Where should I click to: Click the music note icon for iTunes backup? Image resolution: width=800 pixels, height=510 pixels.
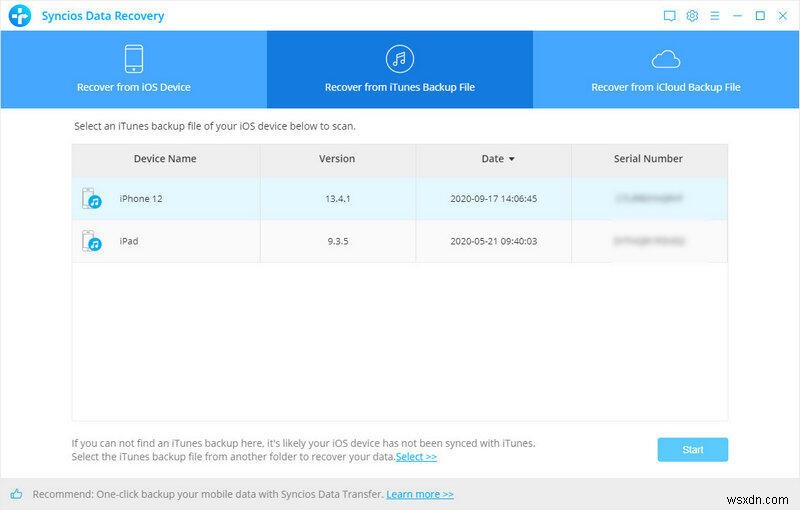[x=399, y=59]
